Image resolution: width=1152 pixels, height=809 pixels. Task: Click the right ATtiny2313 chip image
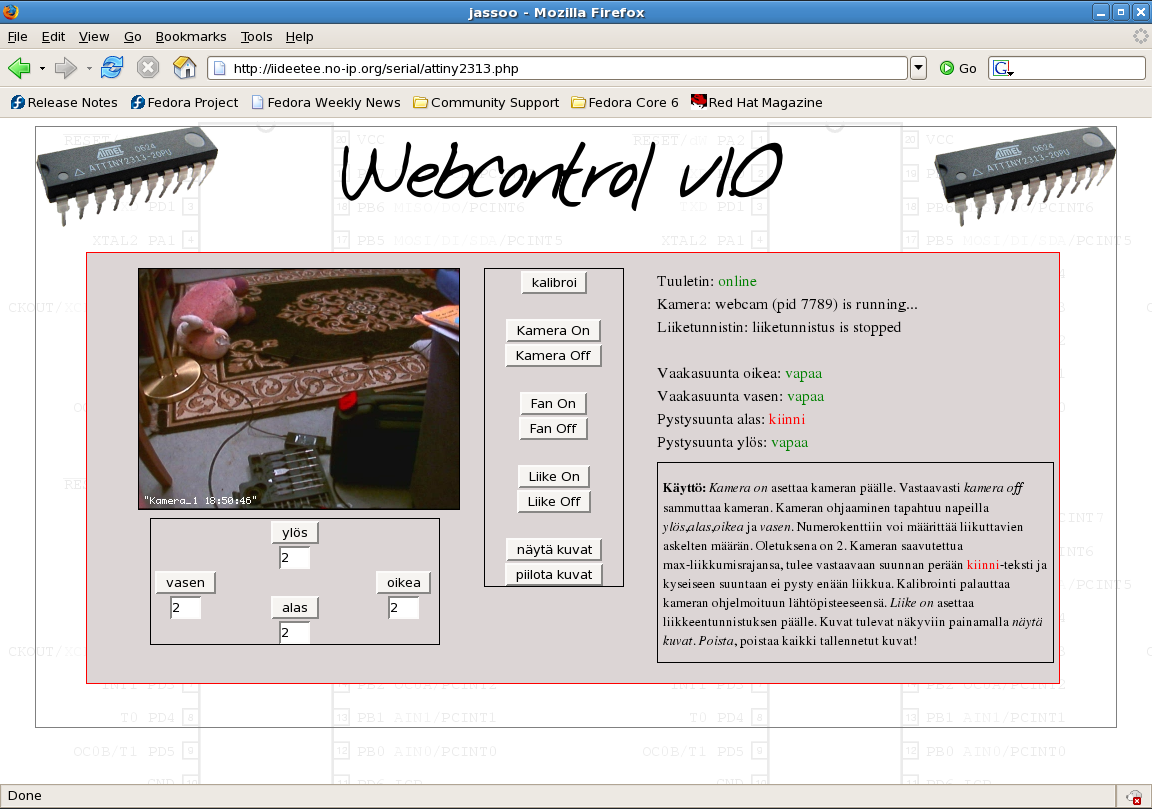click(1025, 176)
